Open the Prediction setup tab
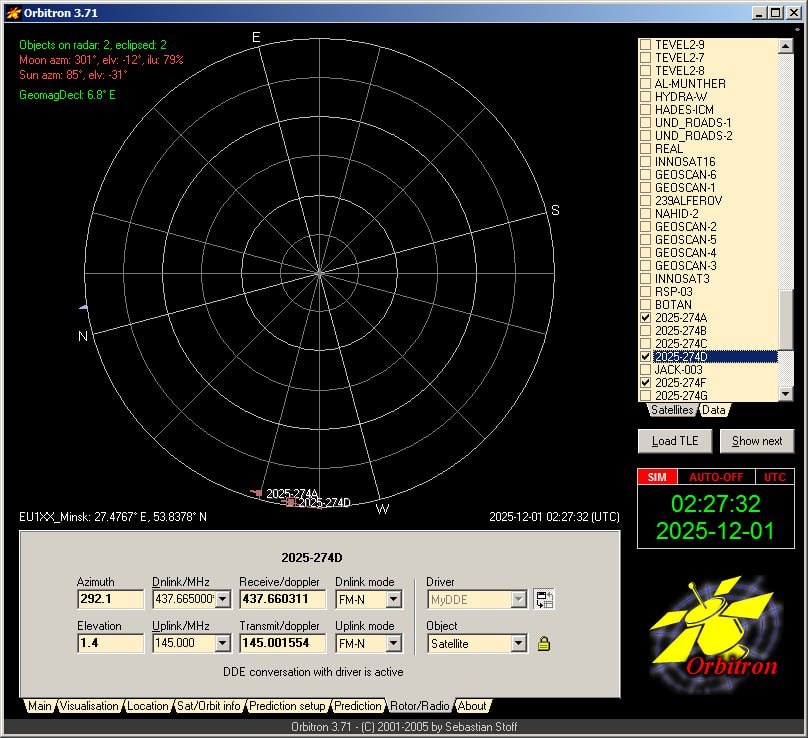Viewport: 808px width, 738px height. pyautogui.click(x=288, y=706)
